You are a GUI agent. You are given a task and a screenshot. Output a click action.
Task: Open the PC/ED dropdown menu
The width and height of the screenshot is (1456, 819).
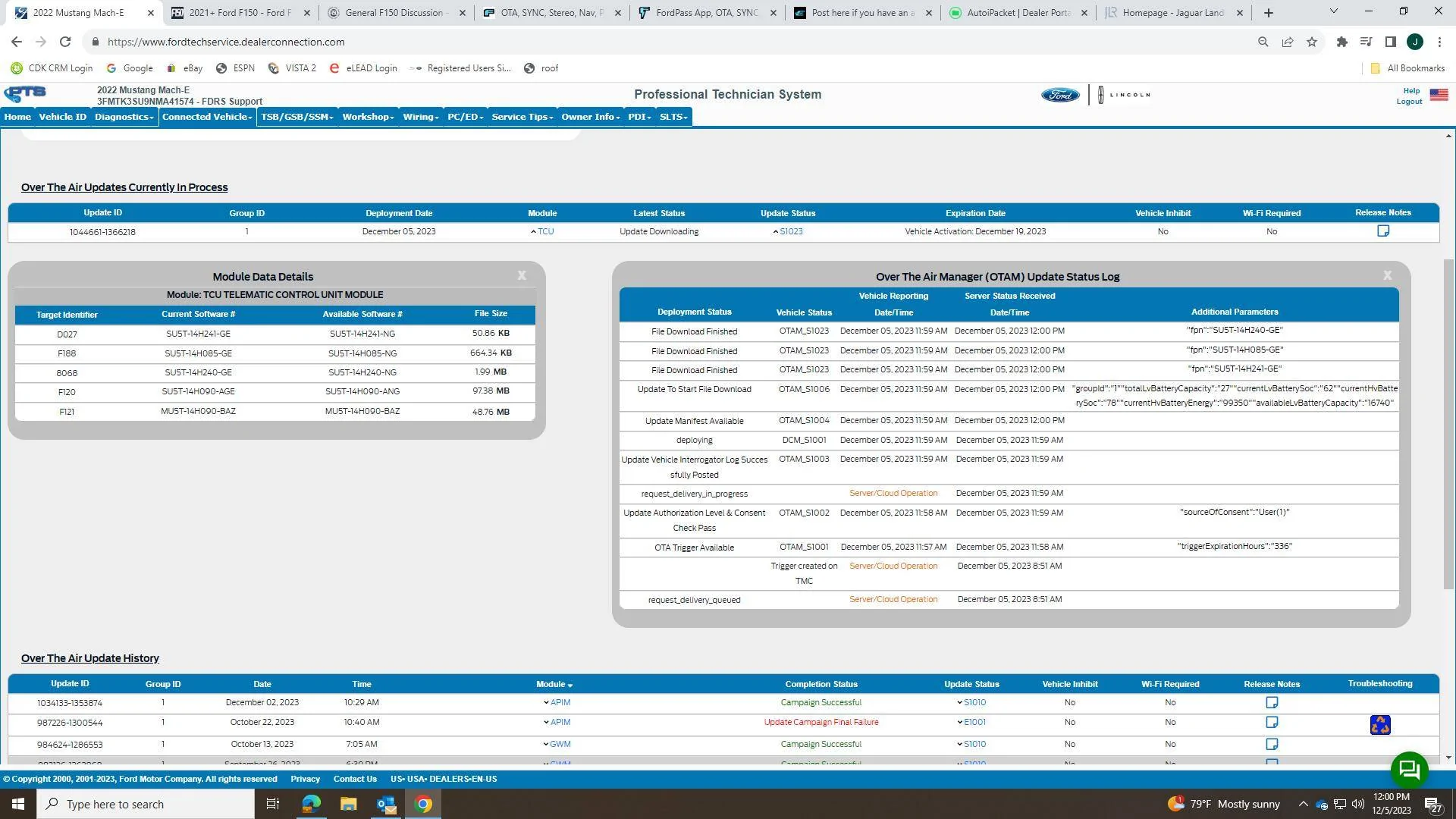(x=466, y=117)
